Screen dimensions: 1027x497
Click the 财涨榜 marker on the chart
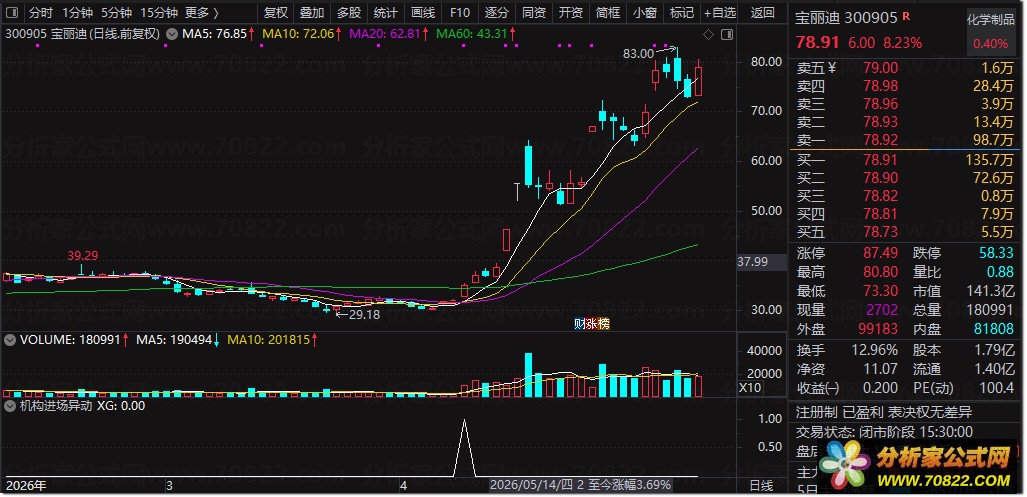[591, 323]
